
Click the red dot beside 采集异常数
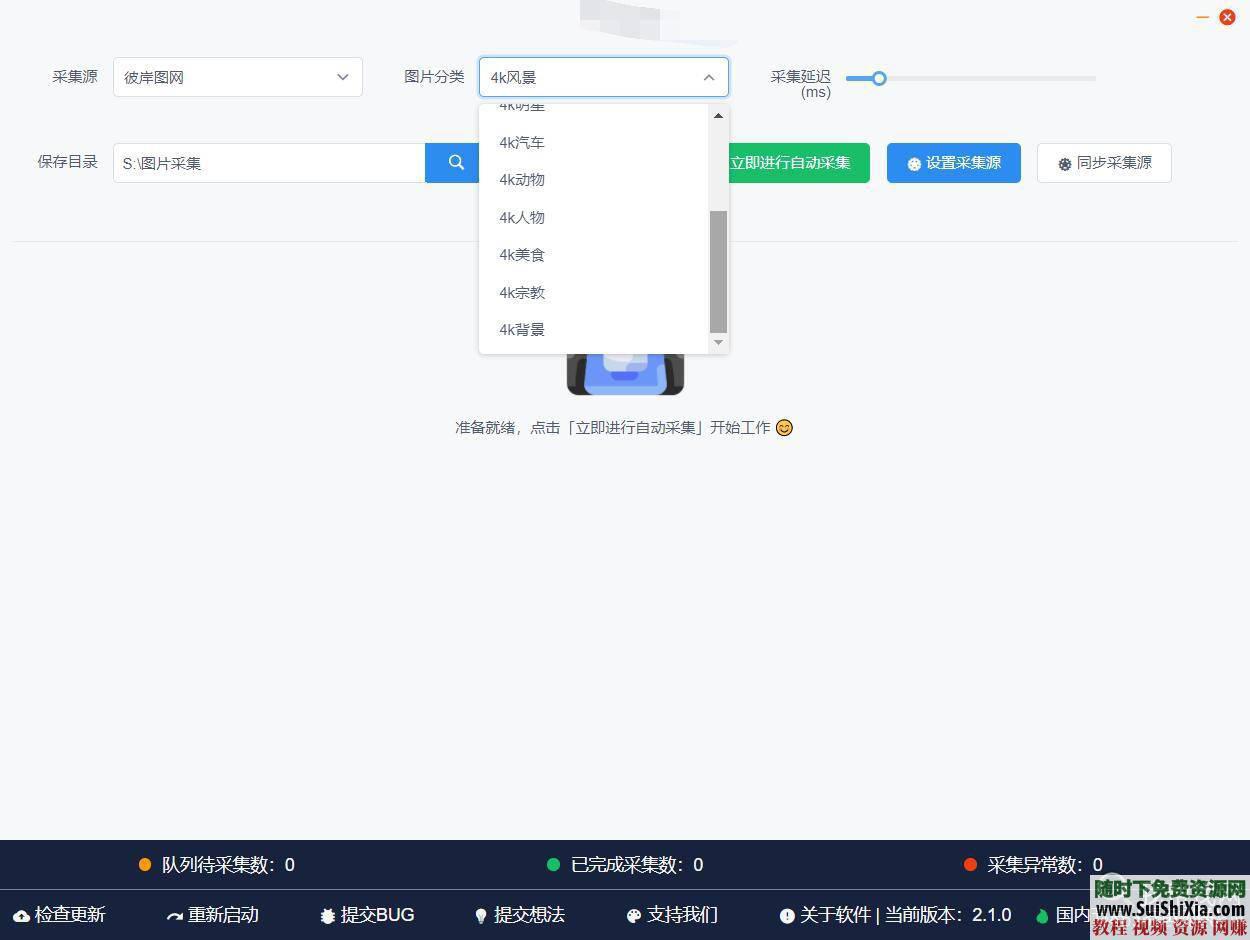968,865
